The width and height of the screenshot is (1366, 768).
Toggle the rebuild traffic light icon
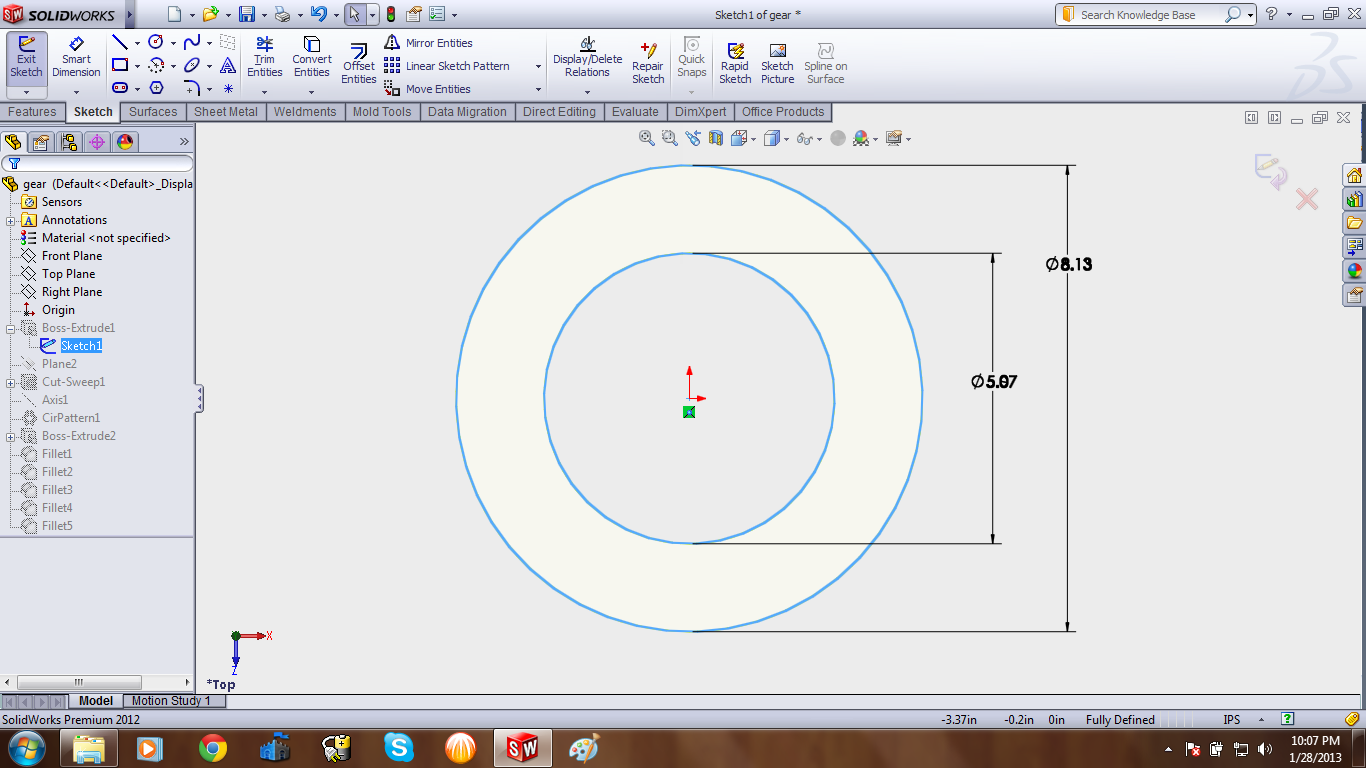[390, 14]
